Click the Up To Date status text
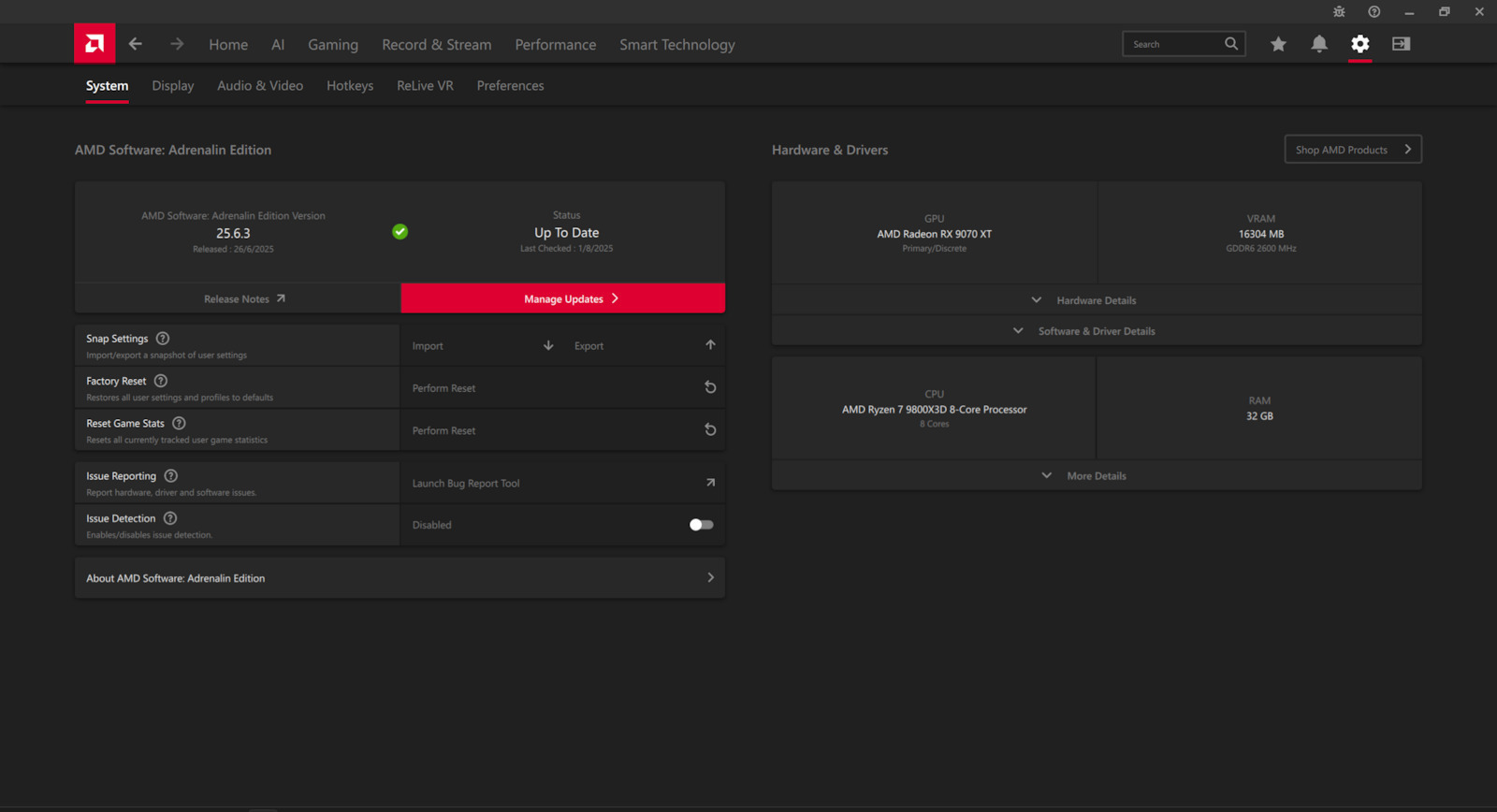The height and width of the screenshot is (812, 1497). pyautogui.click(x=566, y=232)
